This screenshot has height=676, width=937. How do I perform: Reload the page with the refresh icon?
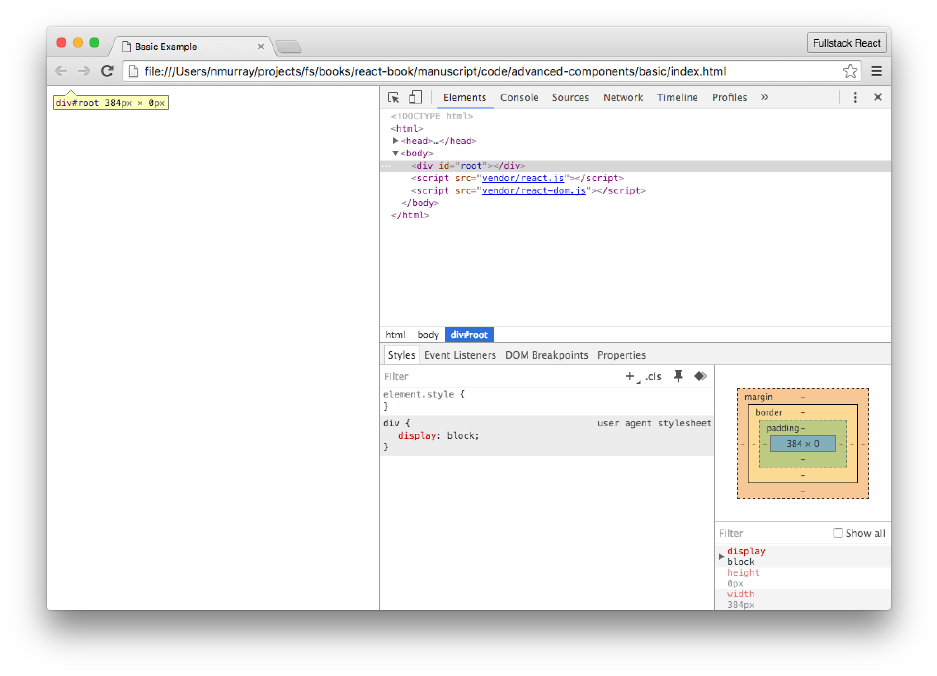coord(107,71)
